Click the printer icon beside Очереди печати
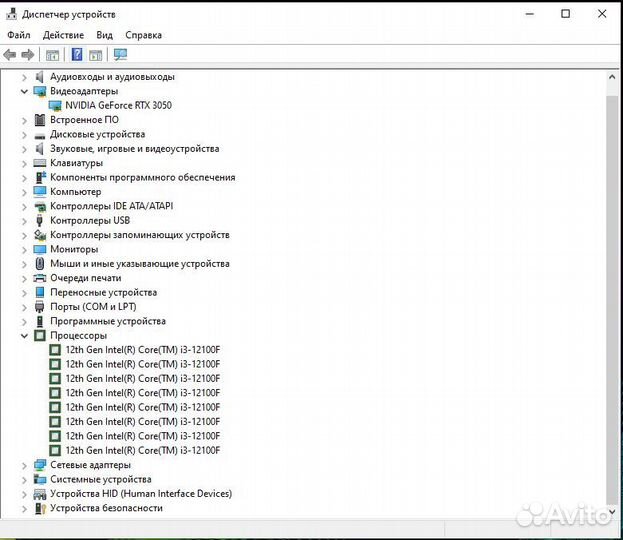This screenshot has width=623, height=540. (x=40, y=278)
